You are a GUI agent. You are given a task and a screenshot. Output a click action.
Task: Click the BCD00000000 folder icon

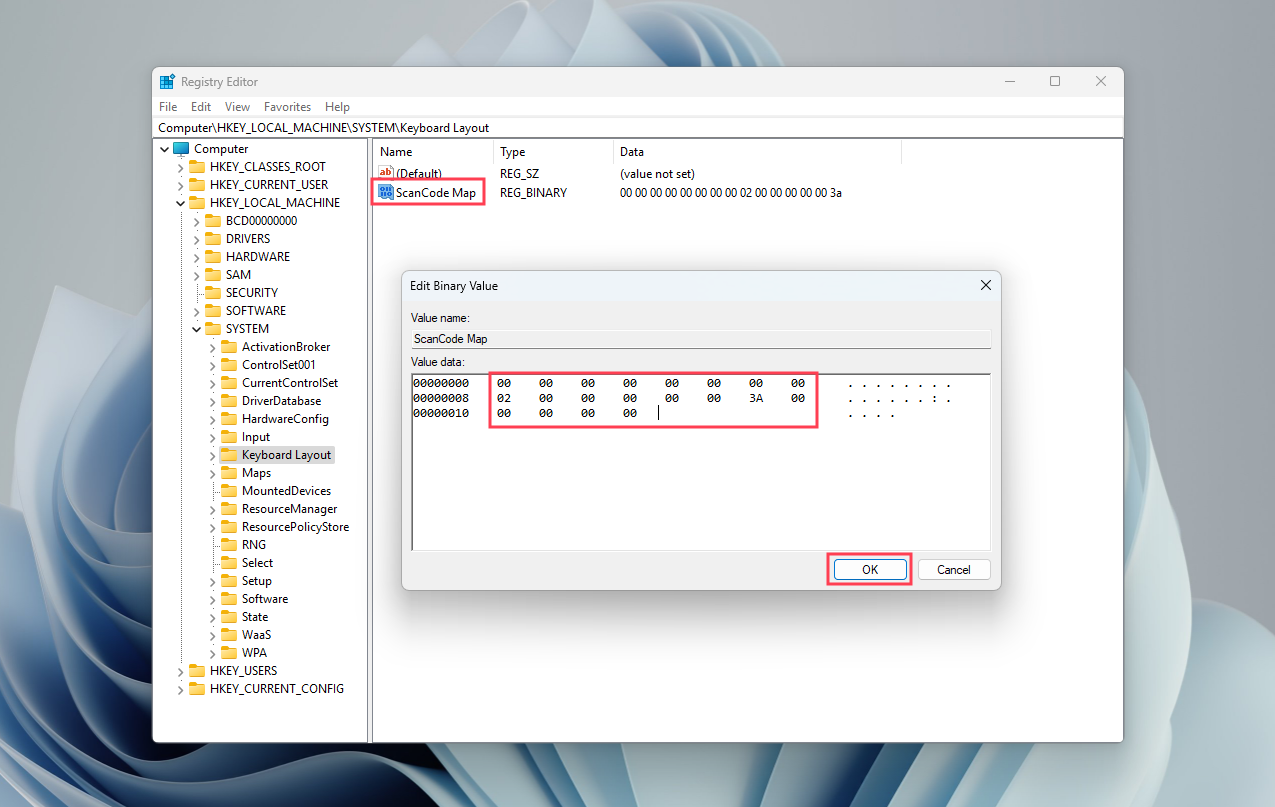pyautogui.click(x=213, y=221)
